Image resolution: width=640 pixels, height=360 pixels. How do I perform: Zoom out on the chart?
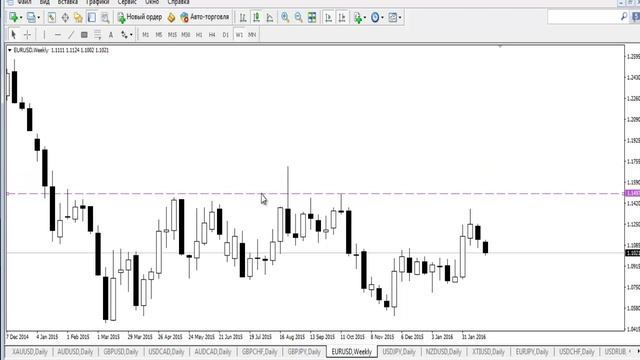(298, 17)
